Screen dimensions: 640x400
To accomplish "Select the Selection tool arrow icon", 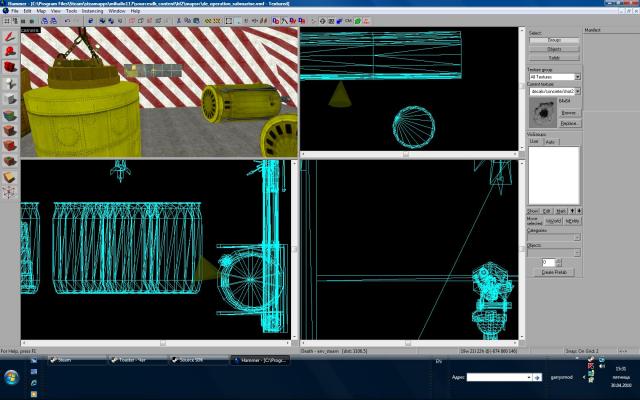I will point(9,37).
